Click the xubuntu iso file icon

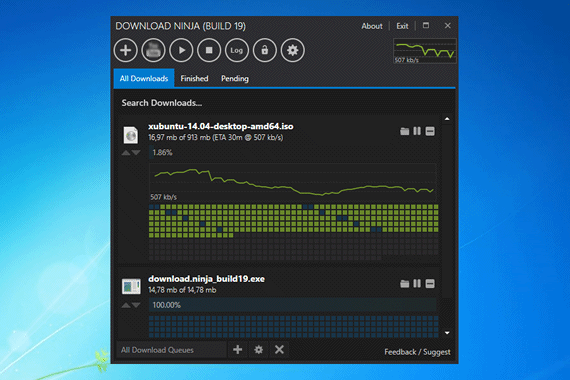coord(131,135)
